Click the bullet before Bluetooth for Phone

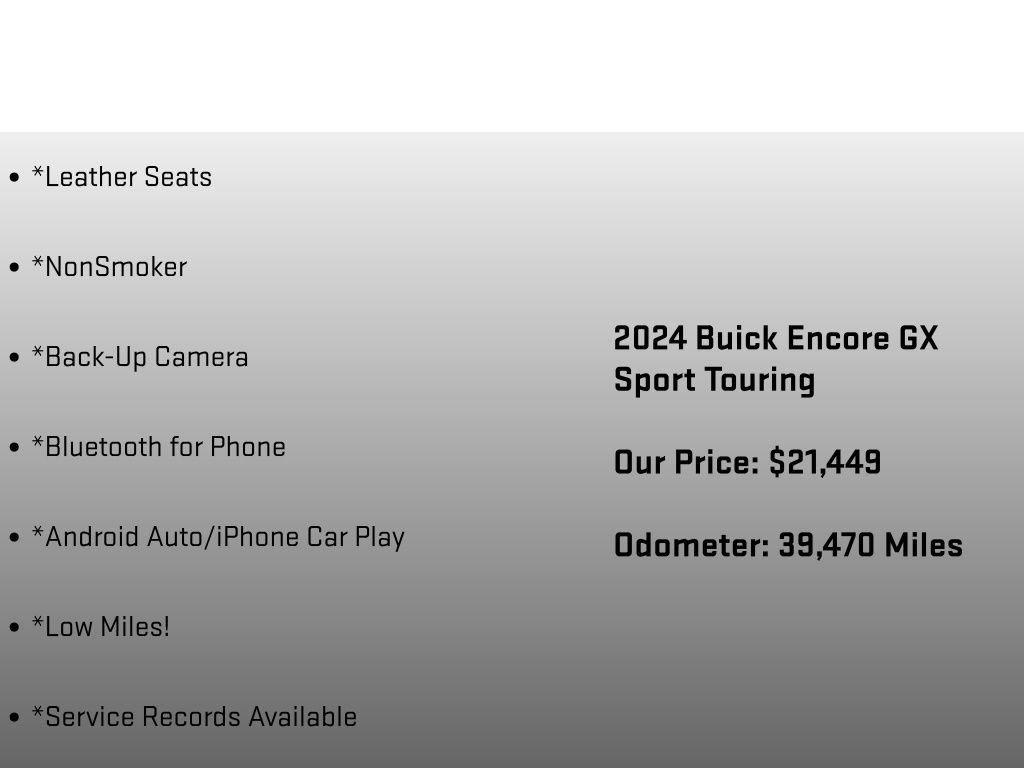(x=14, y=448)
